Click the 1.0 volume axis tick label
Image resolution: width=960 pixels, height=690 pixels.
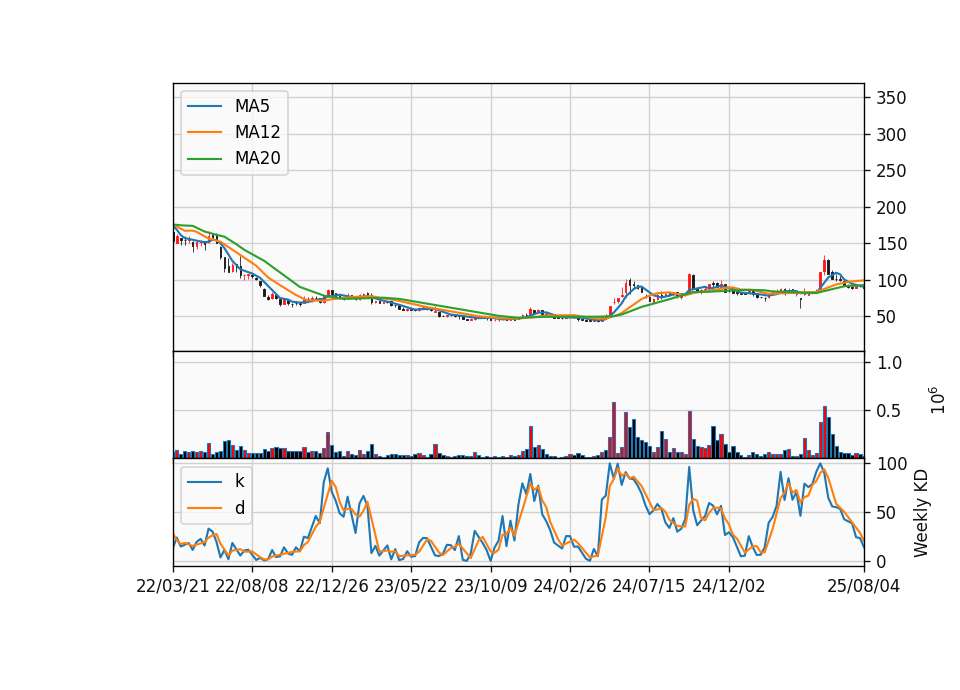[x=889, y=363]
